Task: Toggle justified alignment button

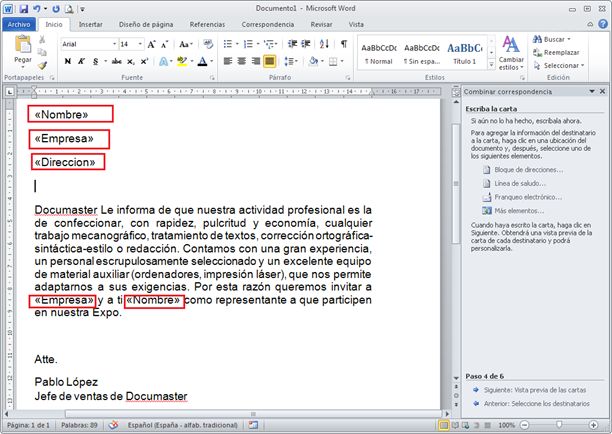Action: 269,61
